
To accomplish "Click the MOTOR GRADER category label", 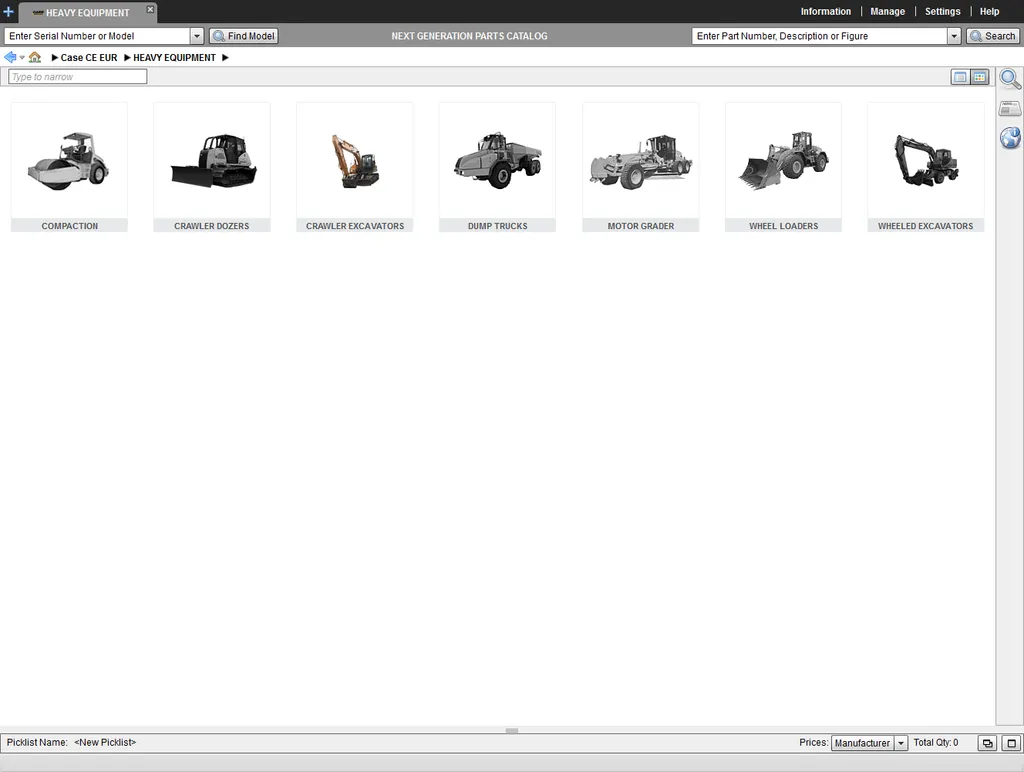I will tap(641, 226).
